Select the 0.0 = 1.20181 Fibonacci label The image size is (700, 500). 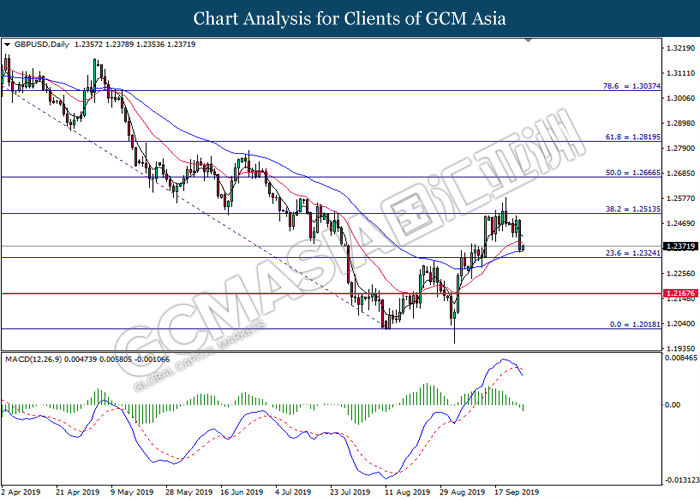pos(635,325)
